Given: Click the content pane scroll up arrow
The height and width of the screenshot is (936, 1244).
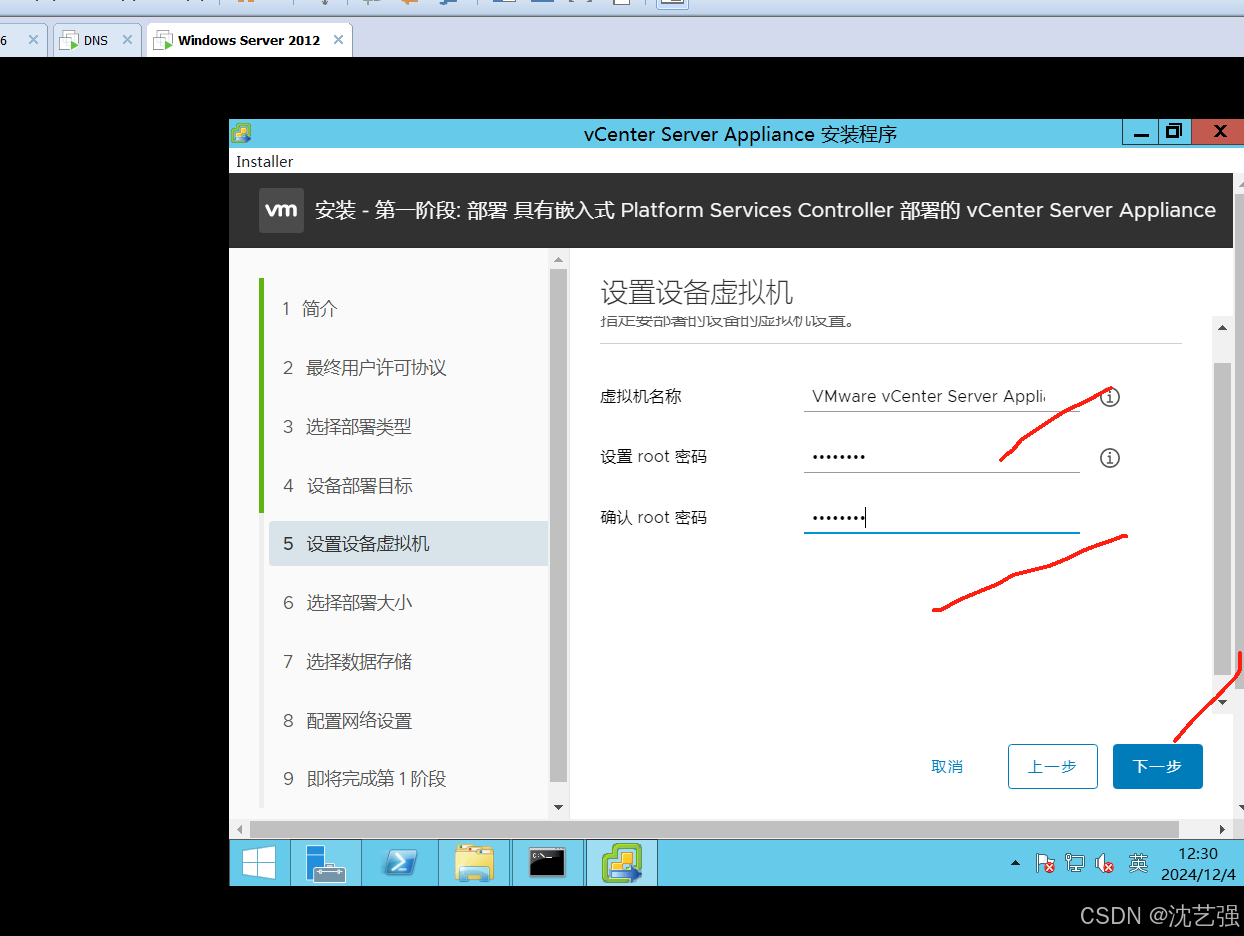Looking at the screenshot, I should tap(1223, 327).
